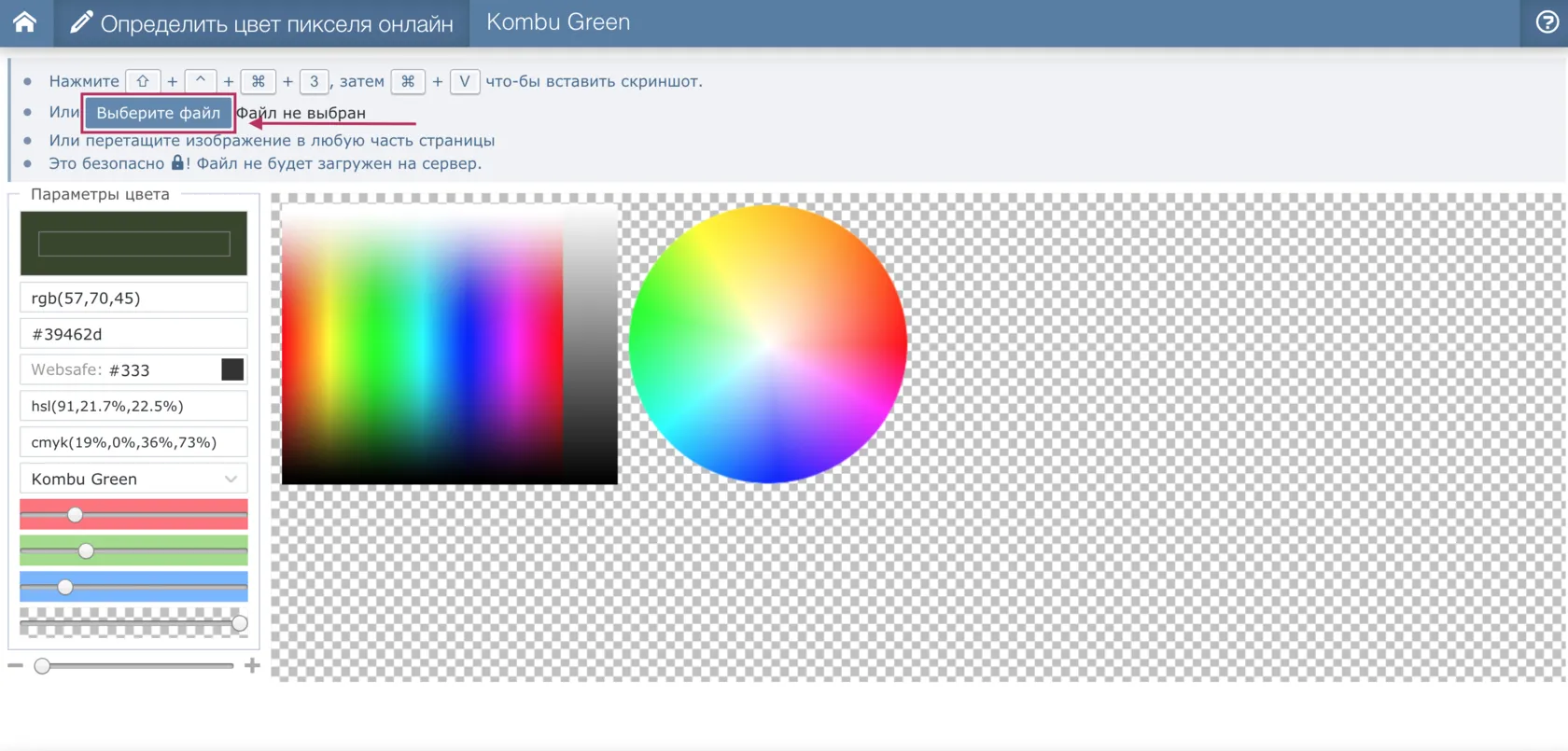Click the Command key symbol before V
Viewport: 1568px width, 751px height.
408,81
